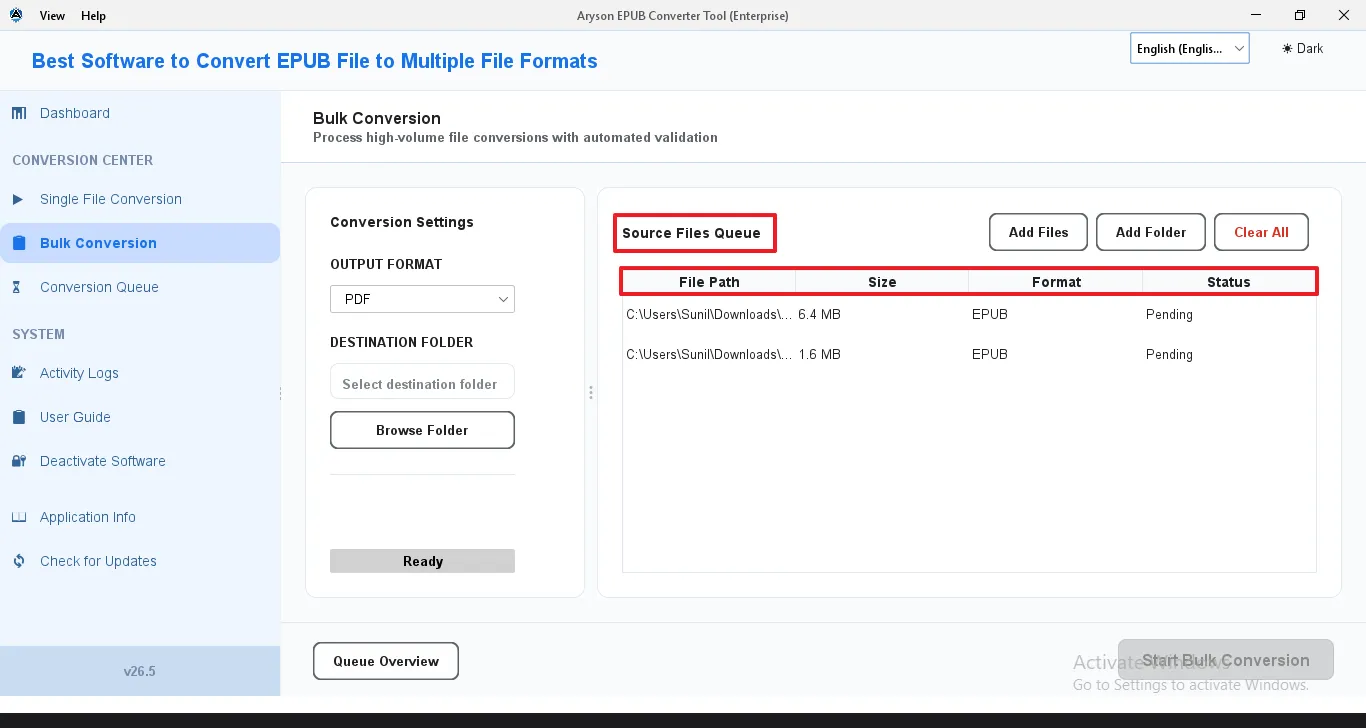Click the 1.6 MB size cell
1366x728 pixels.
(819, 354)
